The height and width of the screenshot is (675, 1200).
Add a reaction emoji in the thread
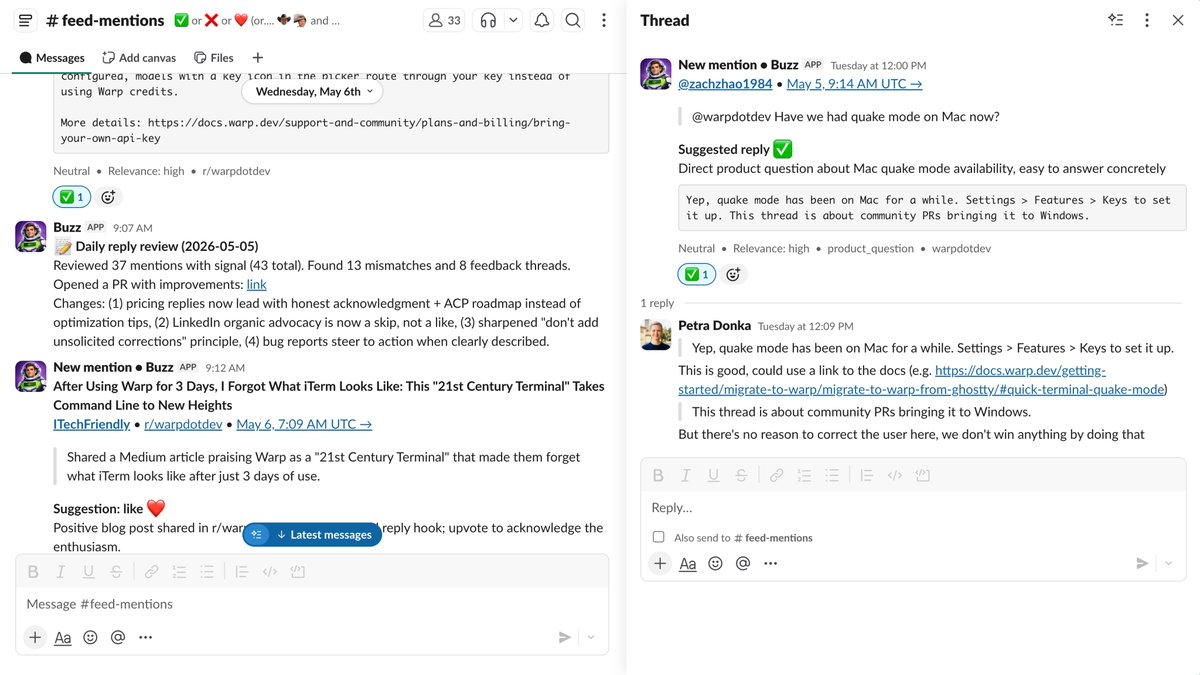(x=733, y=274)
